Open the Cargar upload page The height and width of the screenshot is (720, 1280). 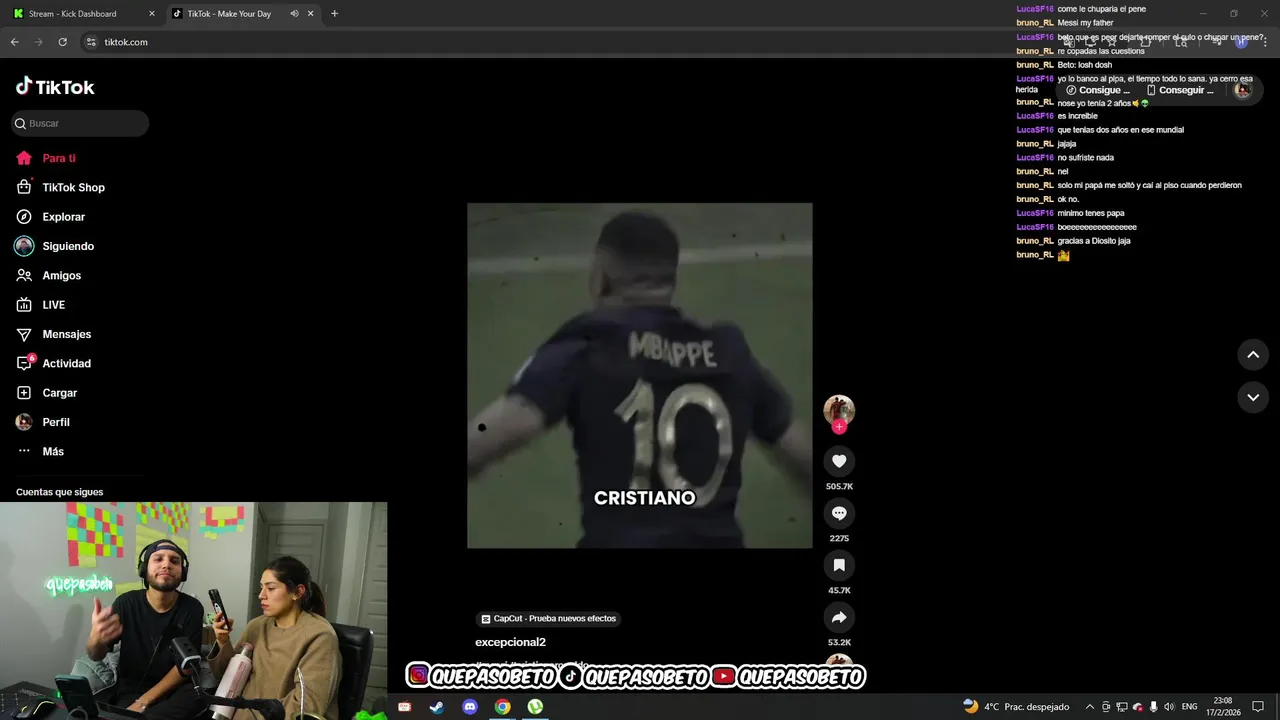(x=46, y=393)
